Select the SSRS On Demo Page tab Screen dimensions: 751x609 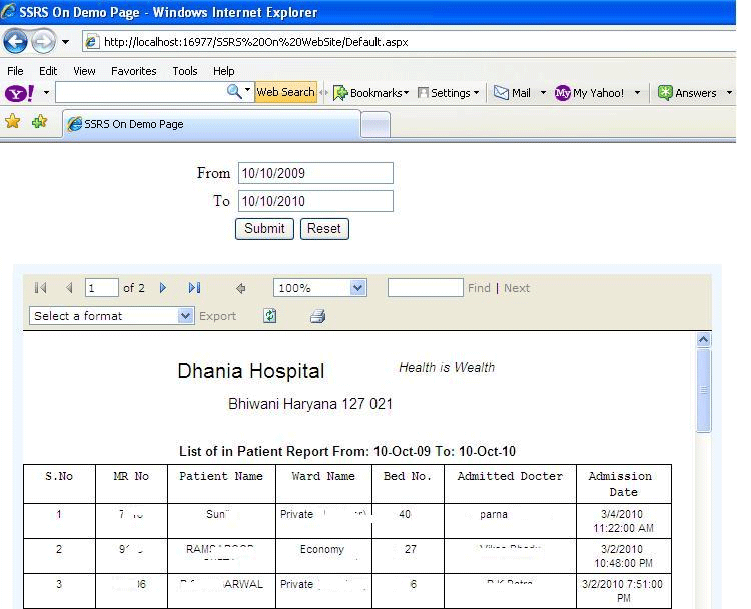tap(211, 124)
